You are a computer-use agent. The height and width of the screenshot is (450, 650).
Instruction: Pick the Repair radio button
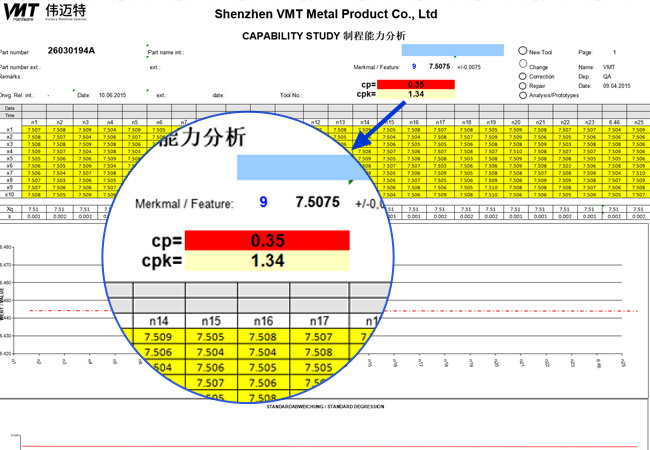[x=522, y=86]
